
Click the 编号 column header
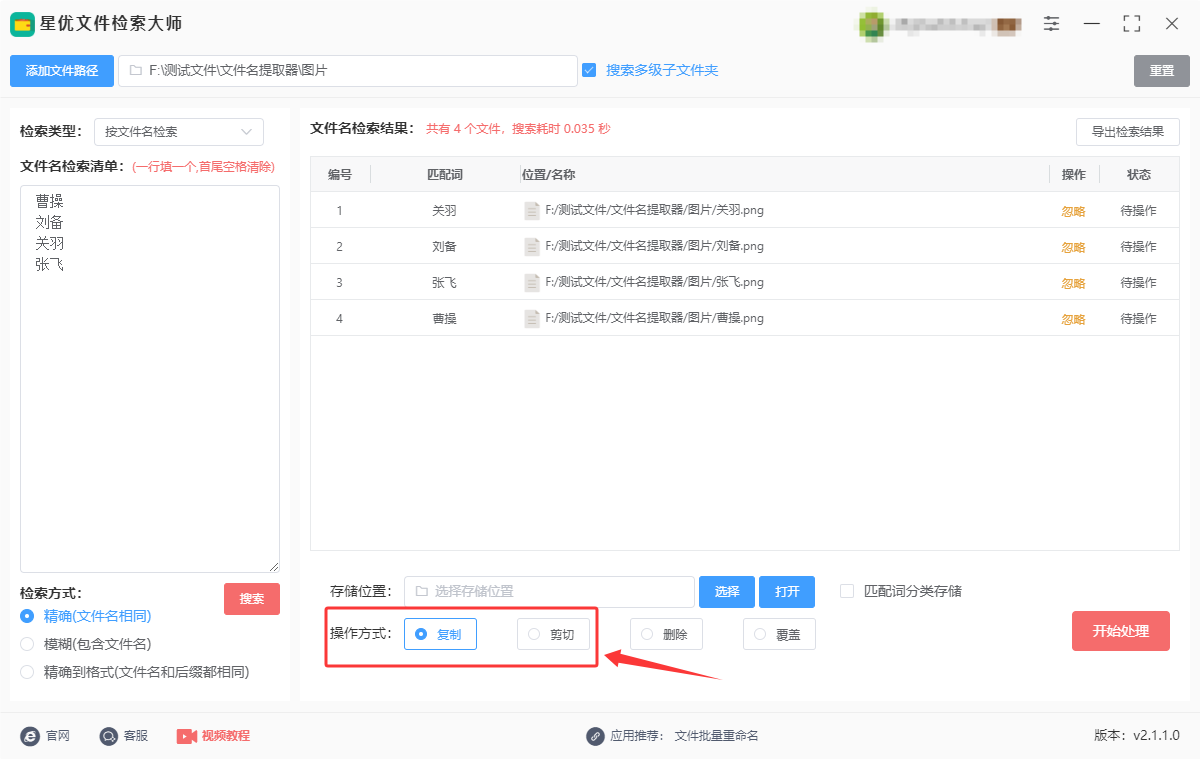(340, 175)
